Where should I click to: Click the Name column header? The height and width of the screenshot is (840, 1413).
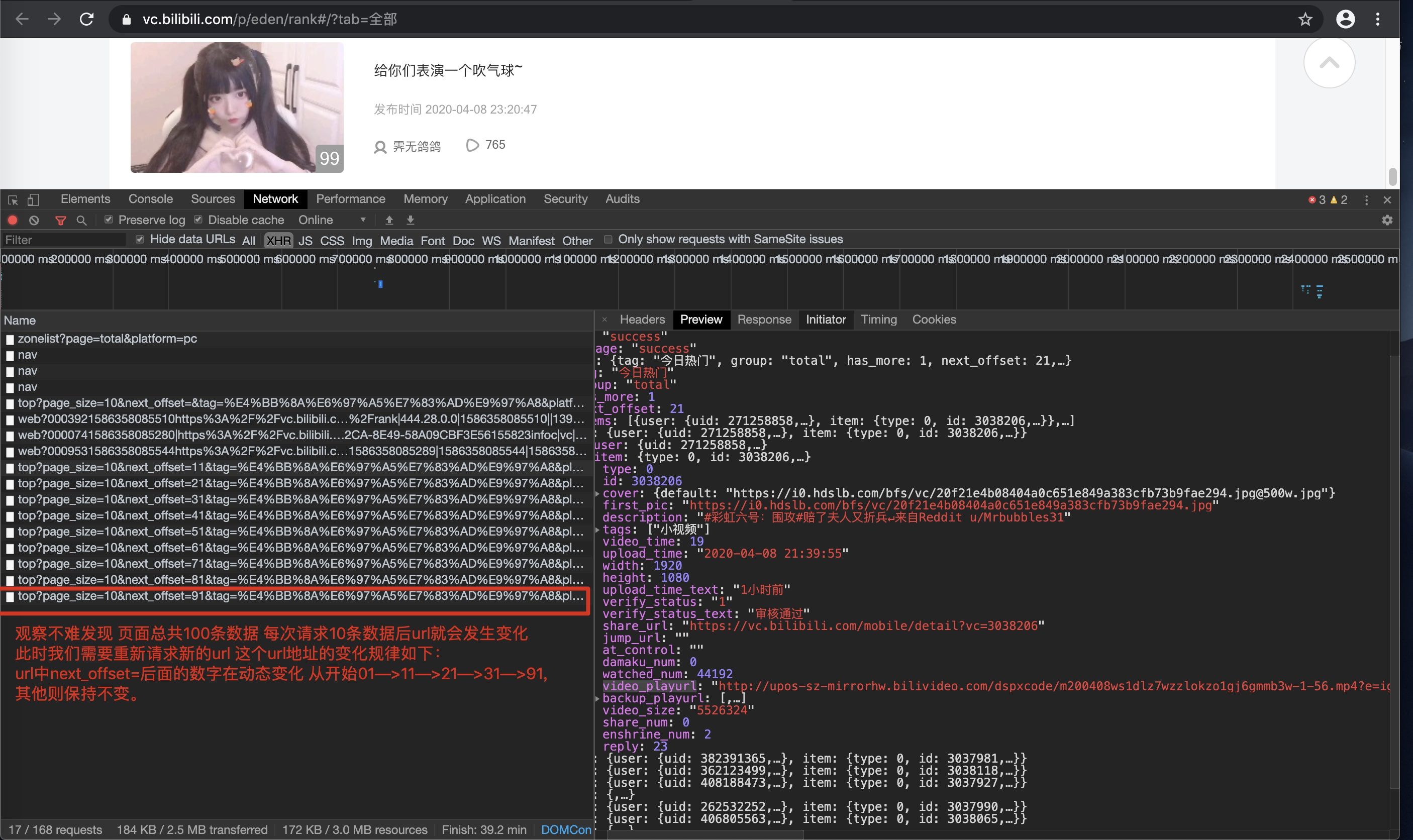(x=296, y=321)
